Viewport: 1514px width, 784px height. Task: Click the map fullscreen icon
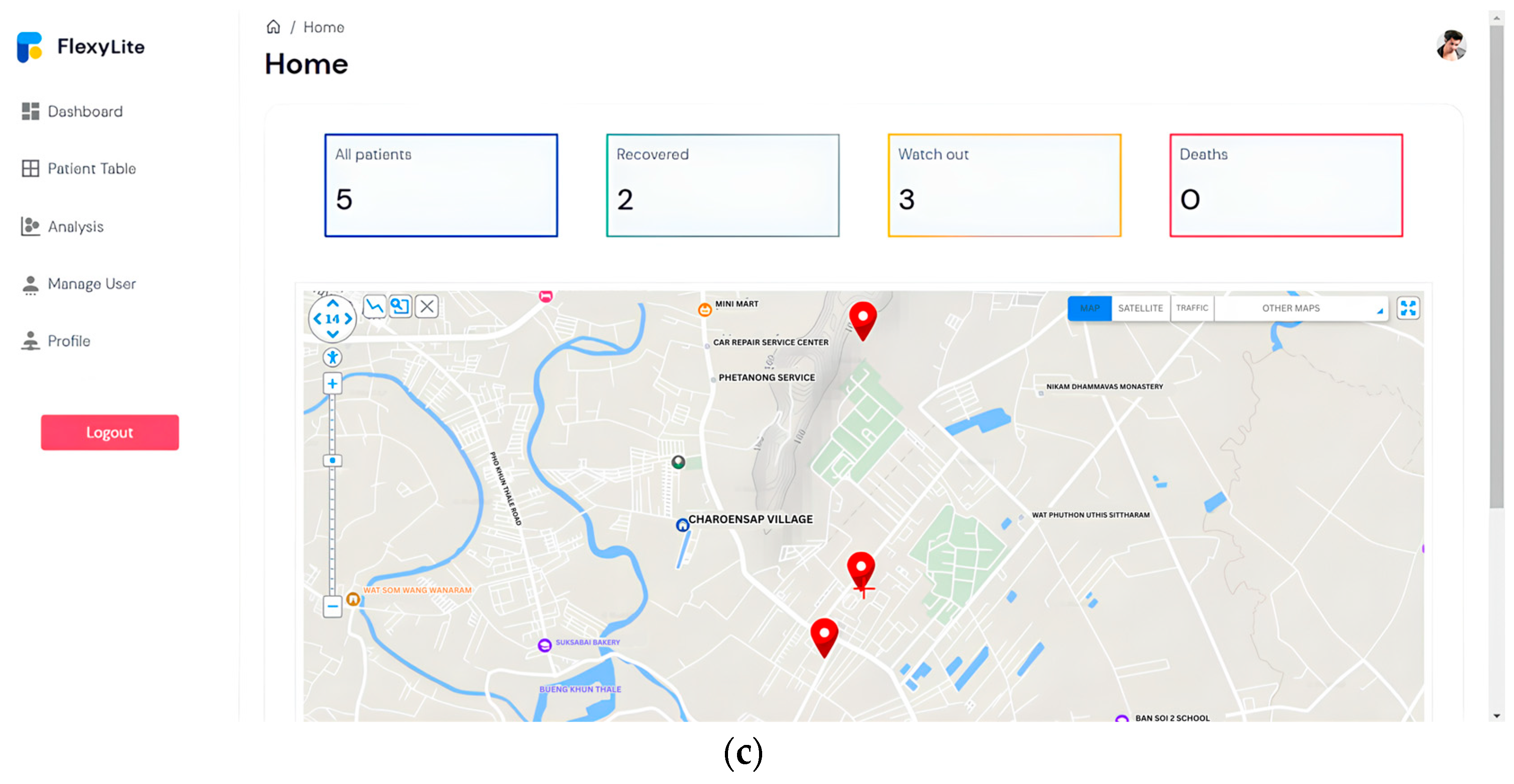pyautogui.click(x=1408, y=308)
